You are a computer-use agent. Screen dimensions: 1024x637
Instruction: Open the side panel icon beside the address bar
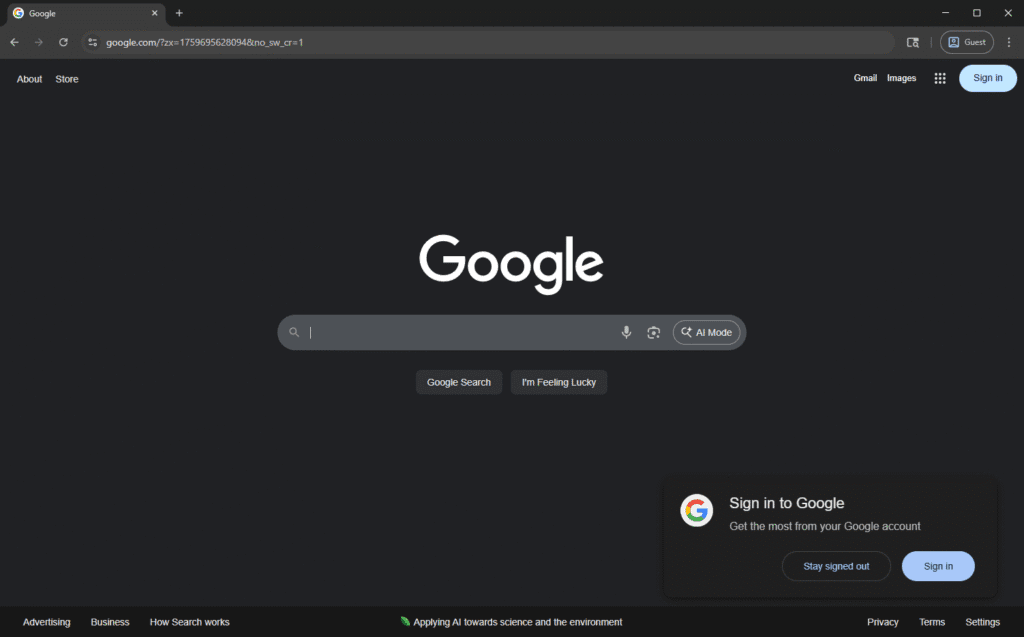click(912, 42)
